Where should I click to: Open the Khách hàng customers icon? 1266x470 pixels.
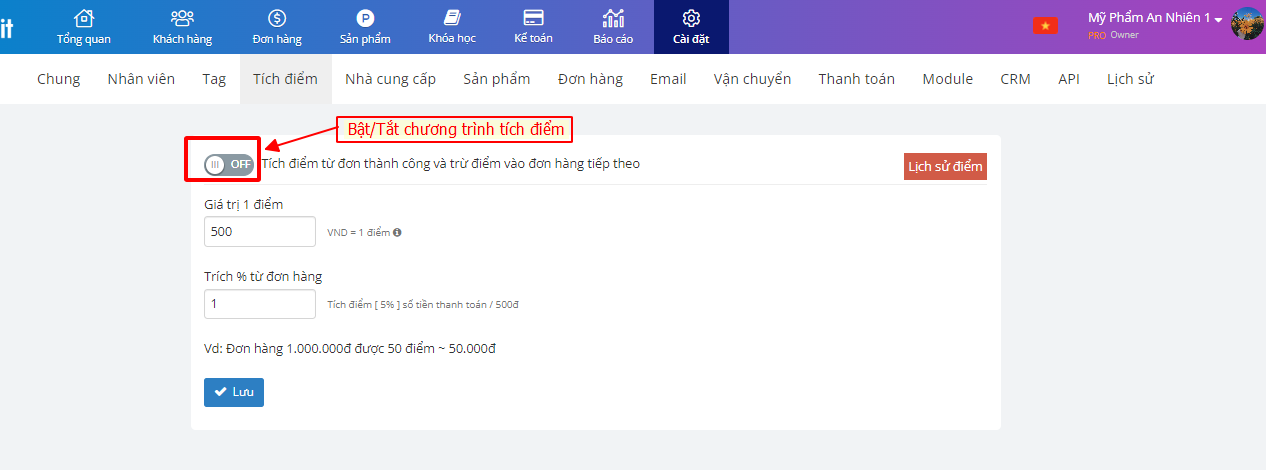pos(182,19)
